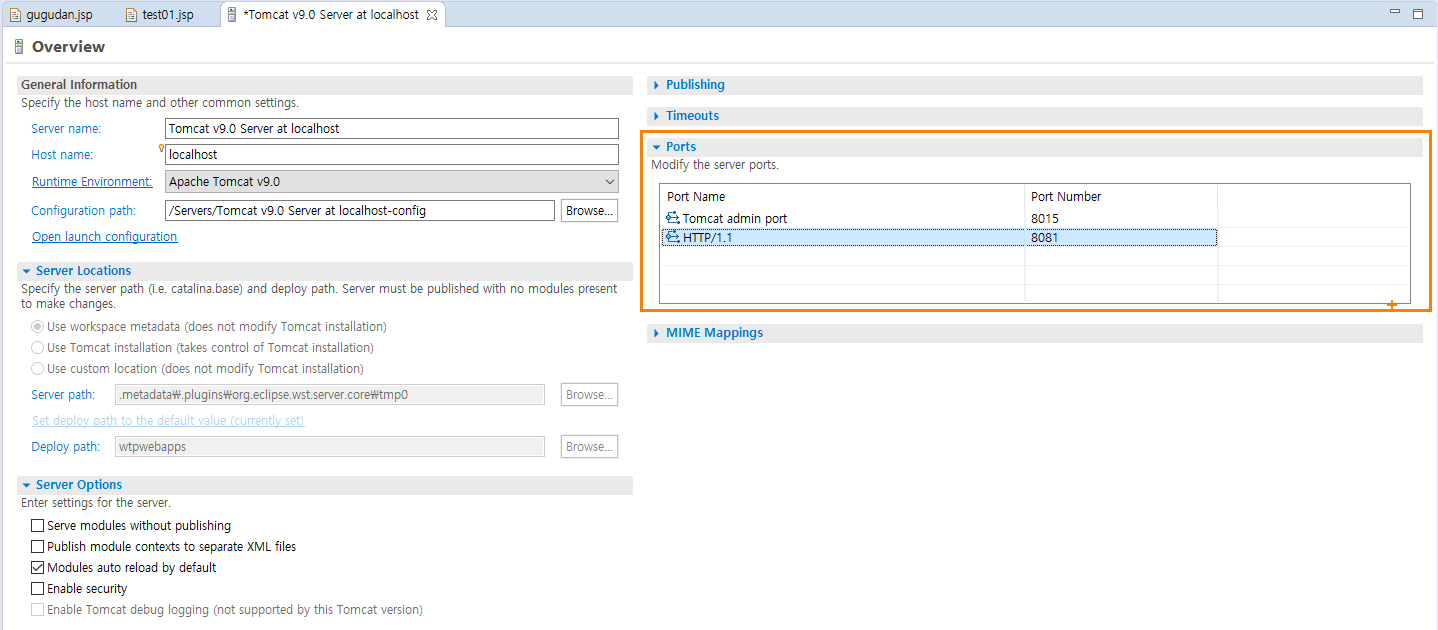Open the Runtime Environment dropdown
Image resolution: width=1438 pixels, height=630 pixels.
coord(392,181)
